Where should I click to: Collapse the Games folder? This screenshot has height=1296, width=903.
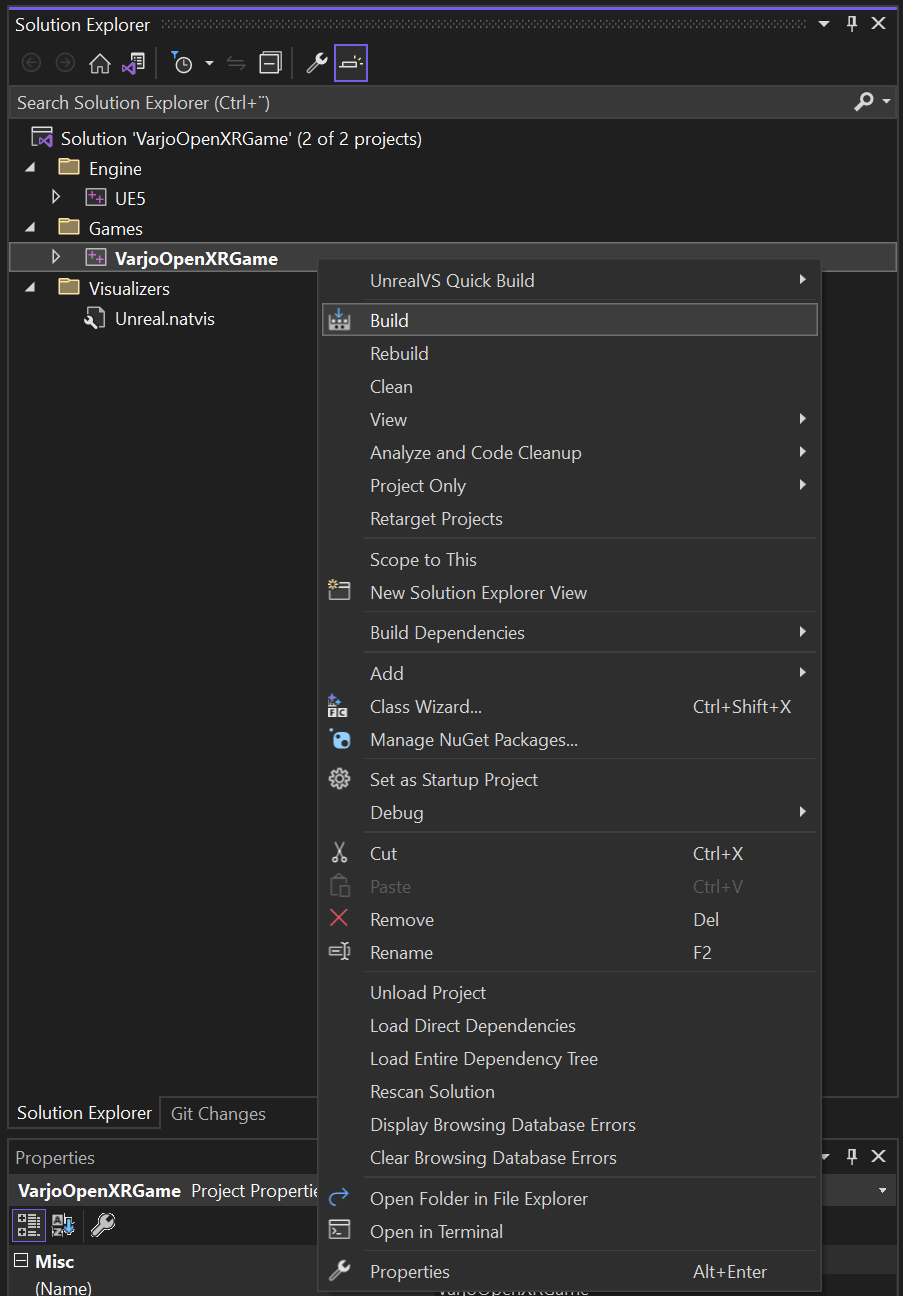[x=30, y=228]
